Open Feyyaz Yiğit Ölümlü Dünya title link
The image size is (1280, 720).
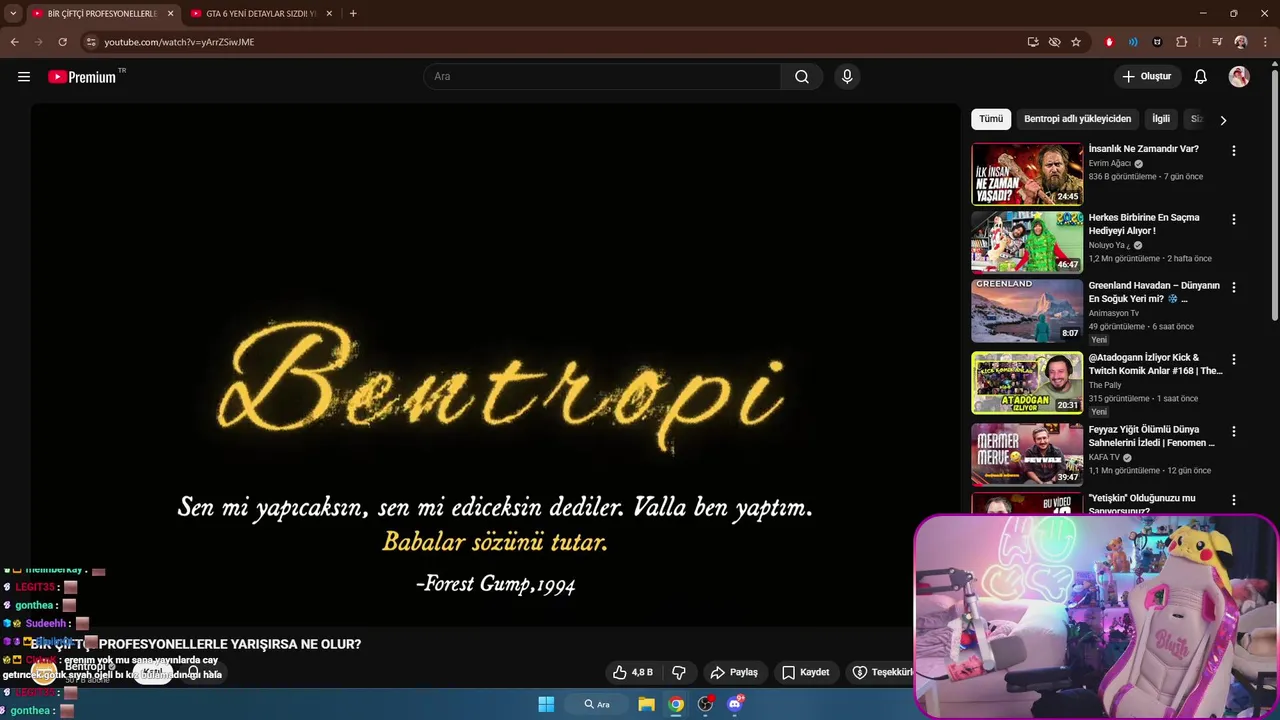tap(1152, 436)
